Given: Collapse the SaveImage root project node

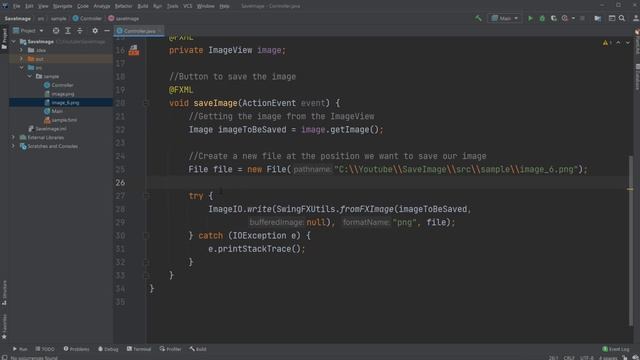Looking at the screenshot, I should [13, 42].
